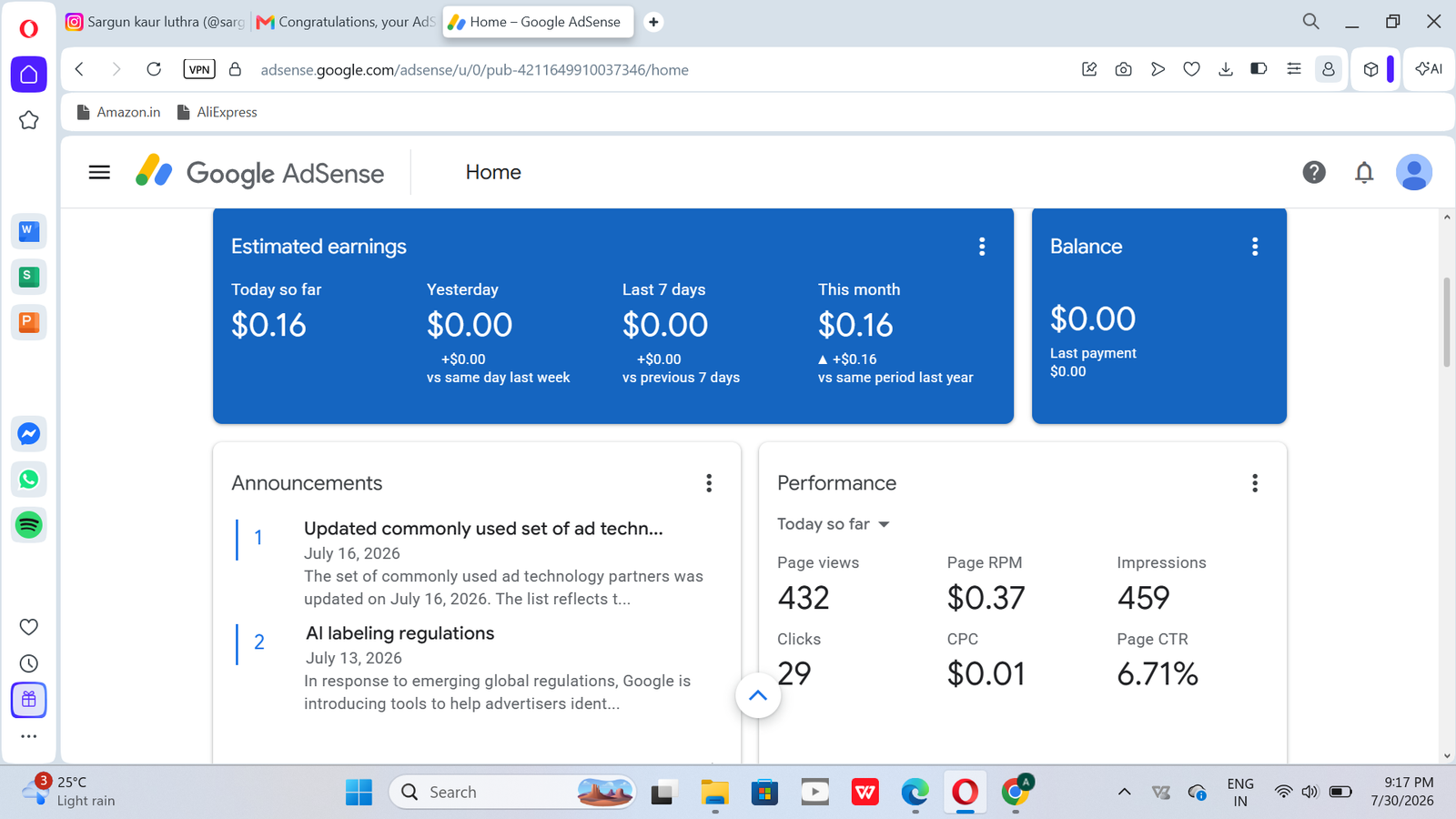The image size is (1456, 819).
Task: Switch to the Gmail Congratulations tab
Action: tap(346, 22)
